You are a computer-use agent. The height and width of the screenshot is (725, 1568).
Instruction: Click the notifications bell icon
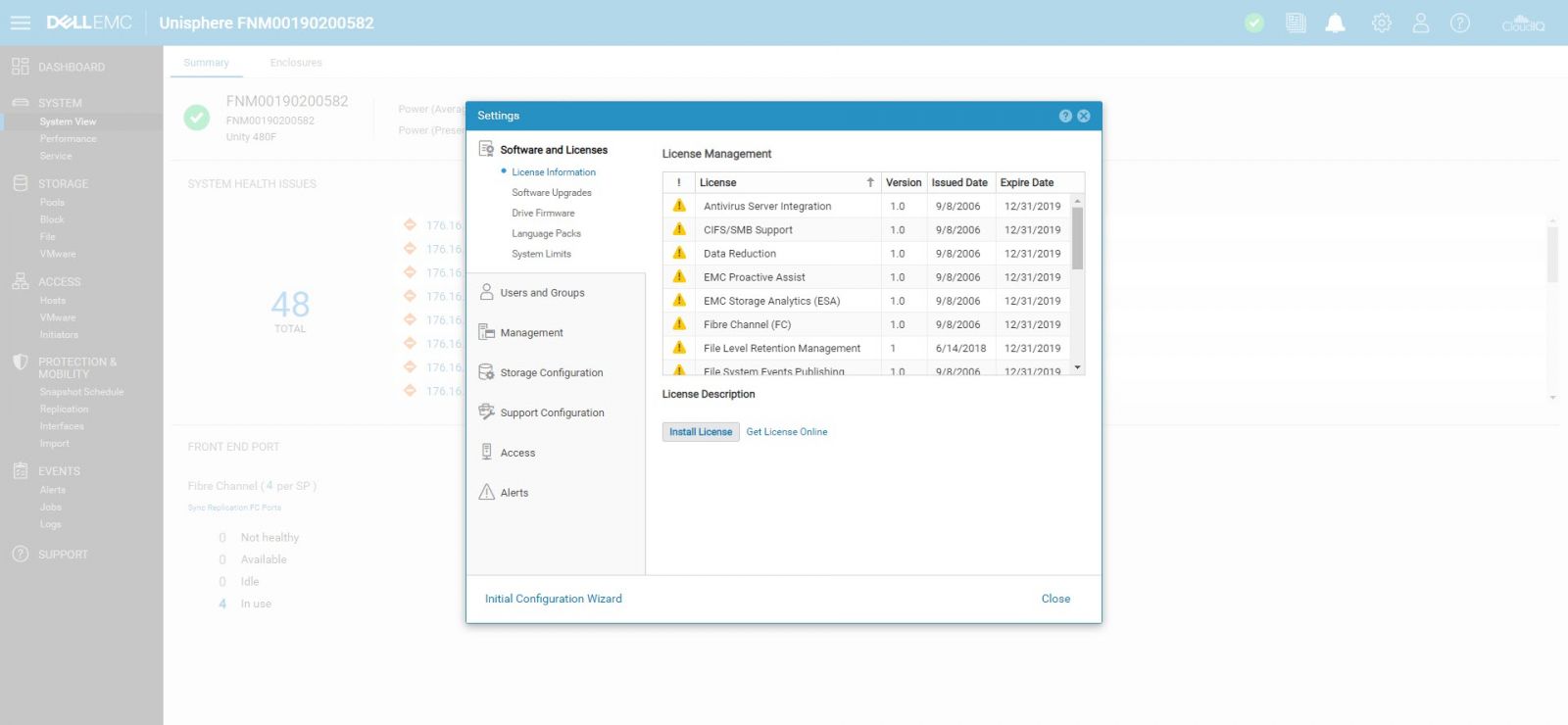1335,24
